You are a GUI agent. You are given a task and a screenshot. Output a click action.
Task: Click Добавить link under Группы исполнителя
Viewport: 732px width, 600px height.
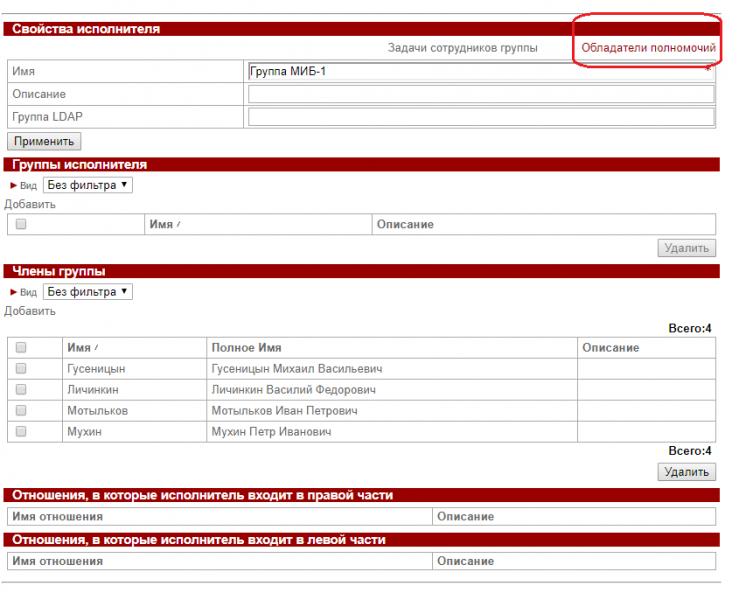30,204
